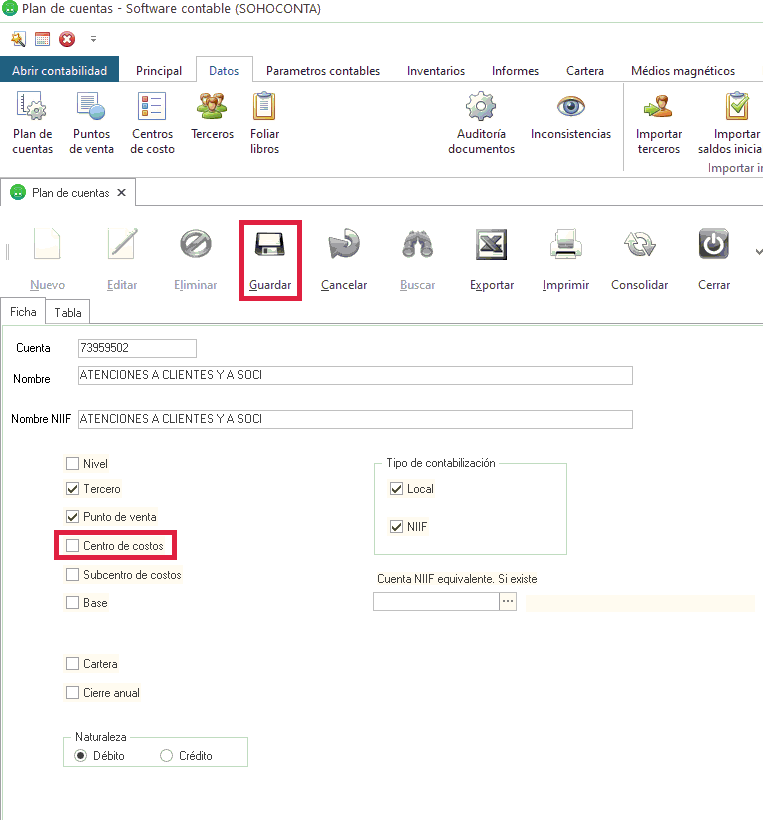Switch to the Tabla tab
763x820 pixels.
tap(68, 312)
